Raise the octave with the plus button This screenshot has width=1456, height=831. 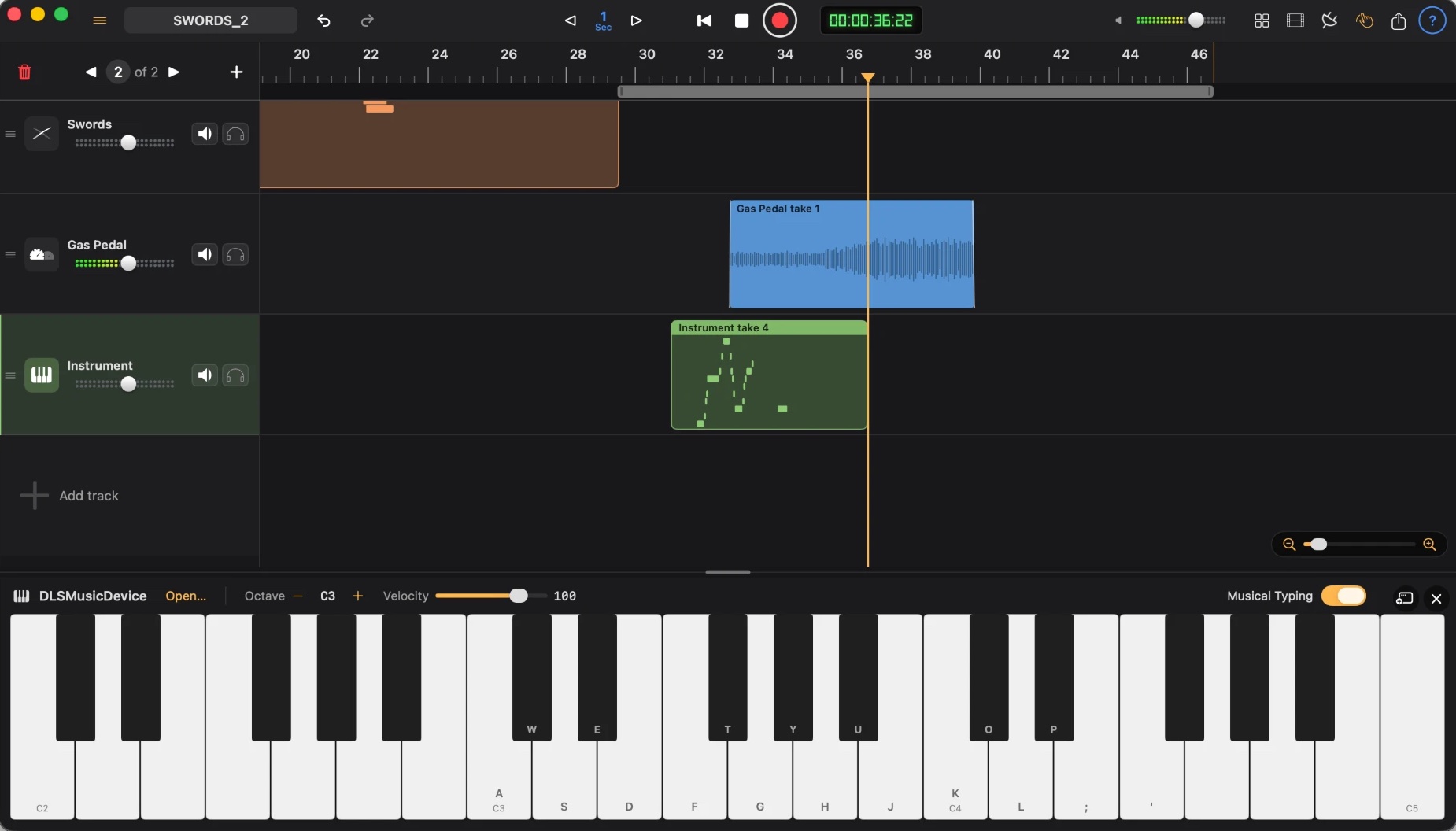click(x=358, y=596)
